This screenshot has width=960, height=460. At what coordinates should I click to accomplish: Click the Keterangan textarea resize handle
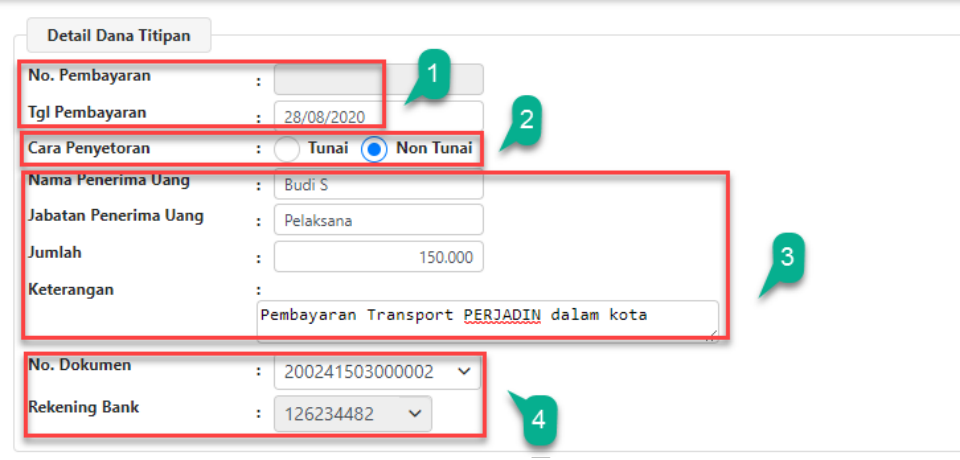point(713,337)
